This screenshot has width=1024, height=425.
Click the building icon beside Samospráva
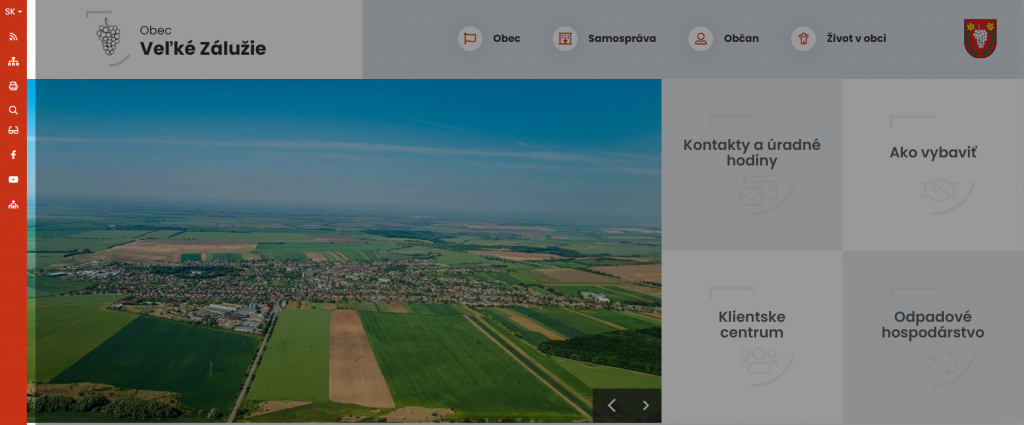point(565,39)
